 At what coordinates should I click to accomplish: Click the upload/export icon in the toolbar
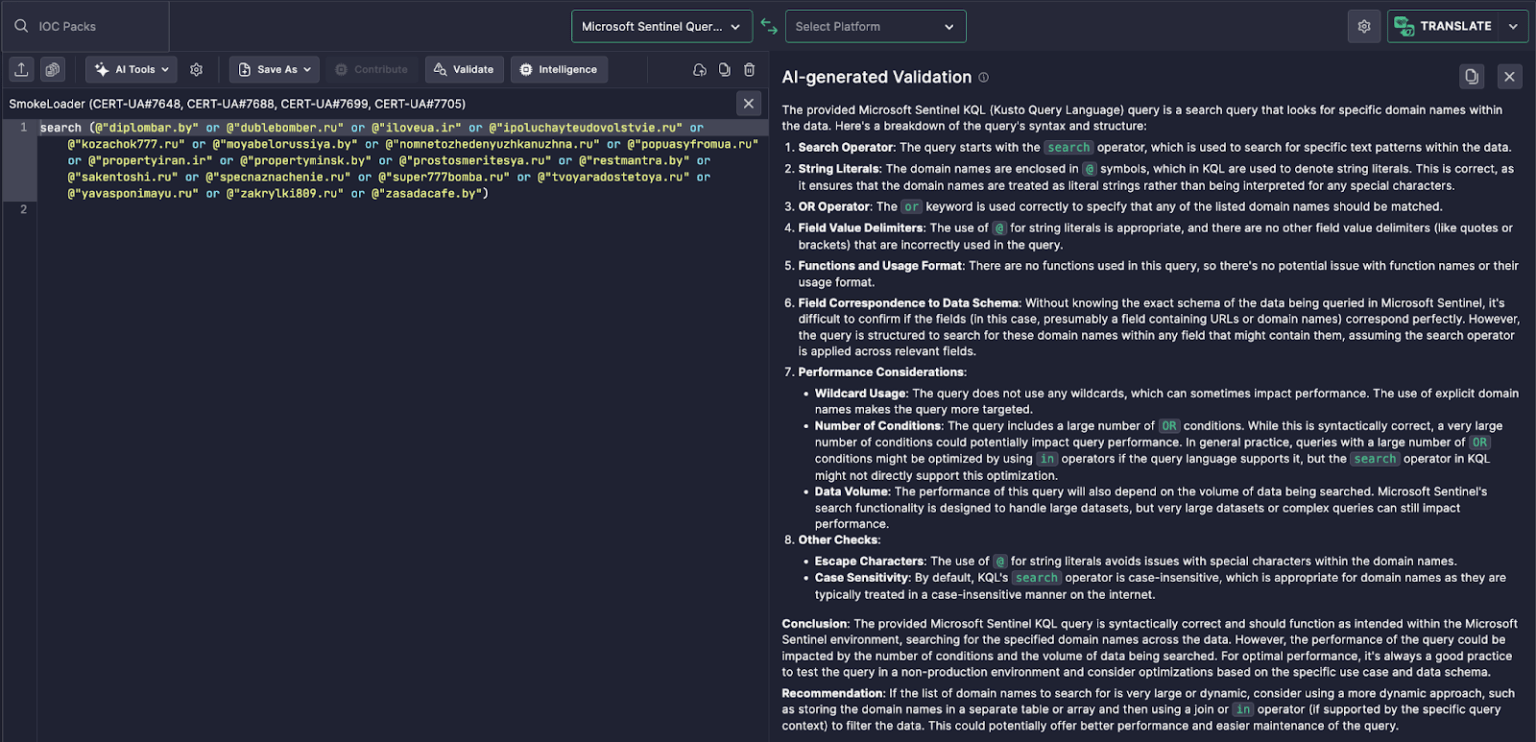(21, 69)
